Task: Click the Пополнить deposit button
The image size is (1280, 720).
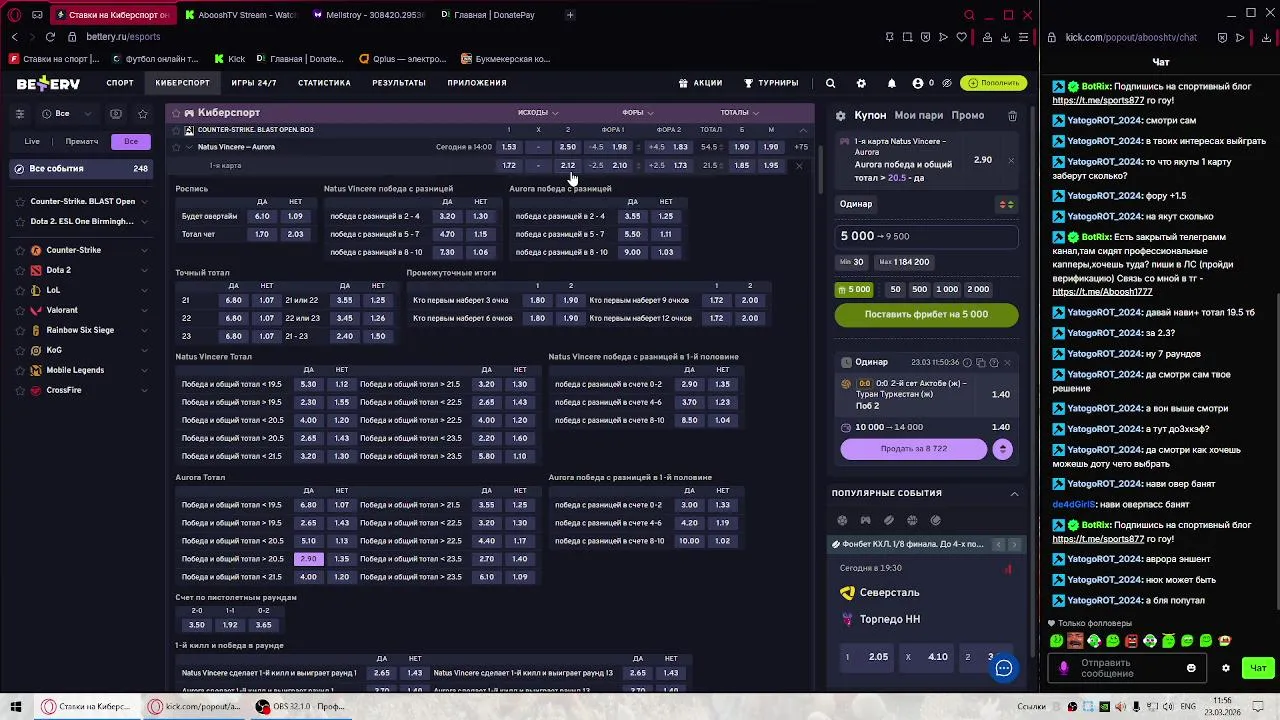Action: 994,83
